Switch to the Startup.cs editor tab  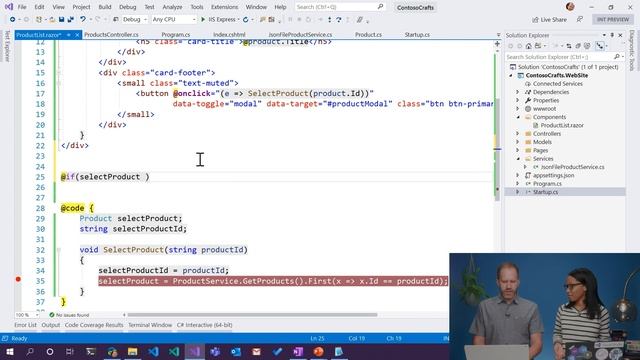(x=417, y=35)
